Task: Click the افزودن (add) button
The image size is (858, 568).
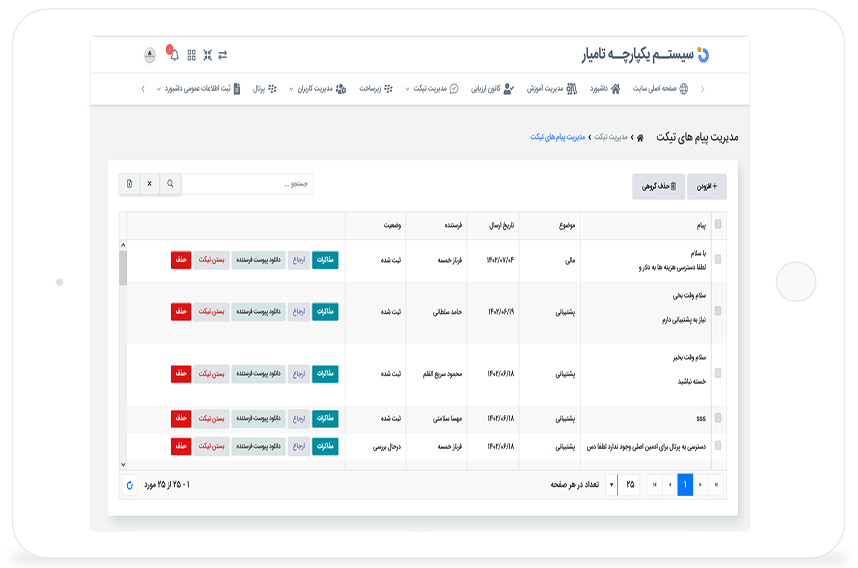Action: click(x=707, y=186)
